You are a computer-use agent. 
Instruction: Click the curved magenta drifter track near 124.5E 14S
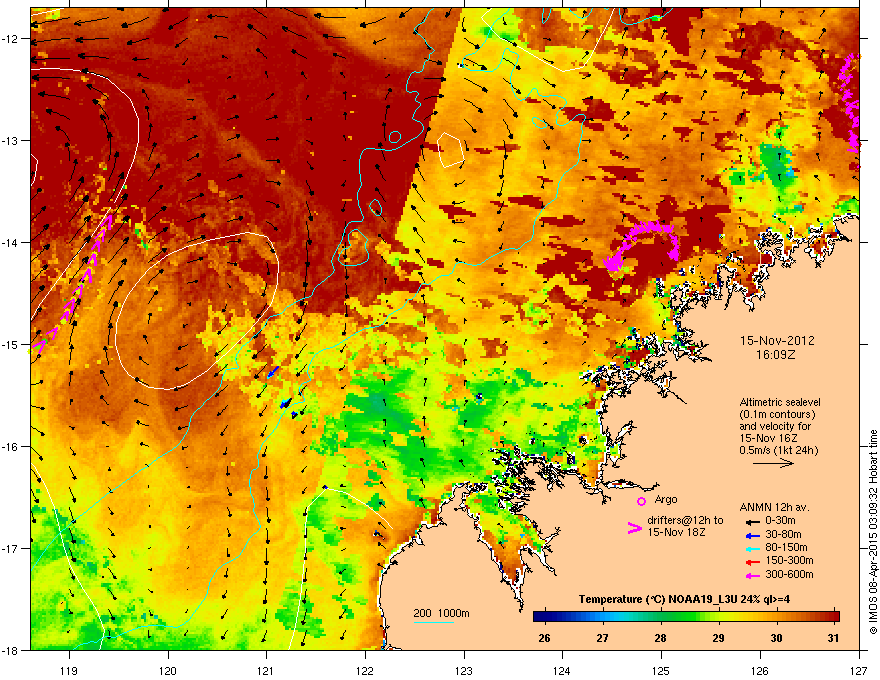click(x=643, y=244)
